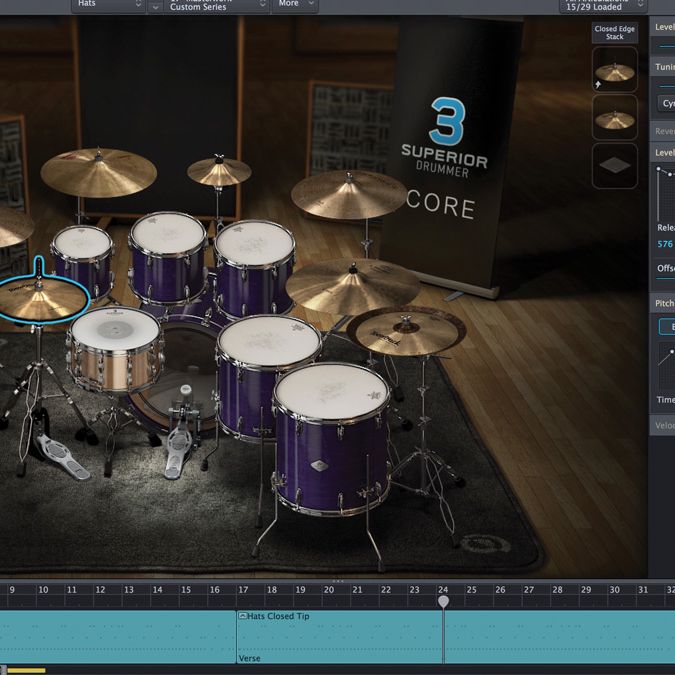Select the ride cymbal above floor toms
Viewport: 675px width, 675px height.
[x=353, y=286]
